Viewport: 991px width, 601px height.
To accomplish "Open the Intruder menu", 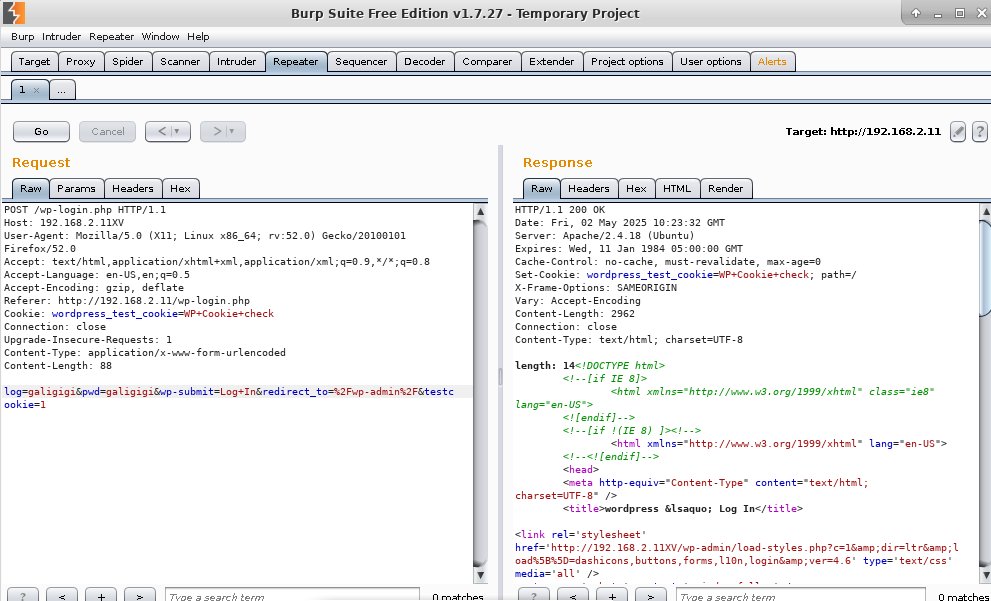I will [x=61, y=37].
